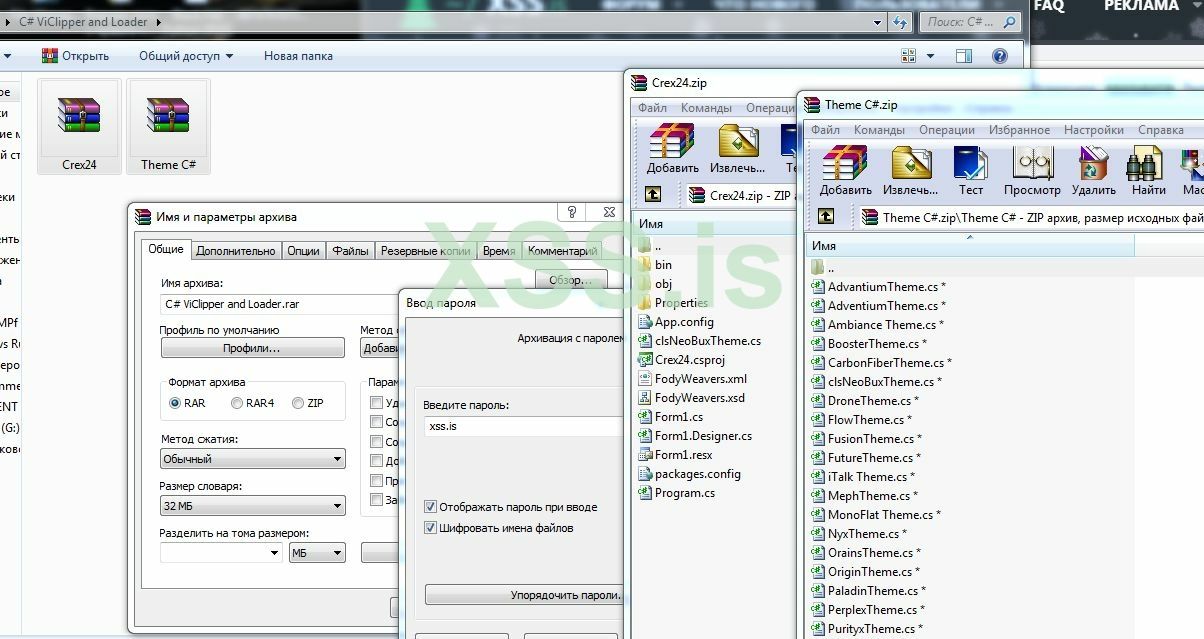
Task: Select Crex24.csproj file in Crex24.zip
Action: [x=691, y=360]
